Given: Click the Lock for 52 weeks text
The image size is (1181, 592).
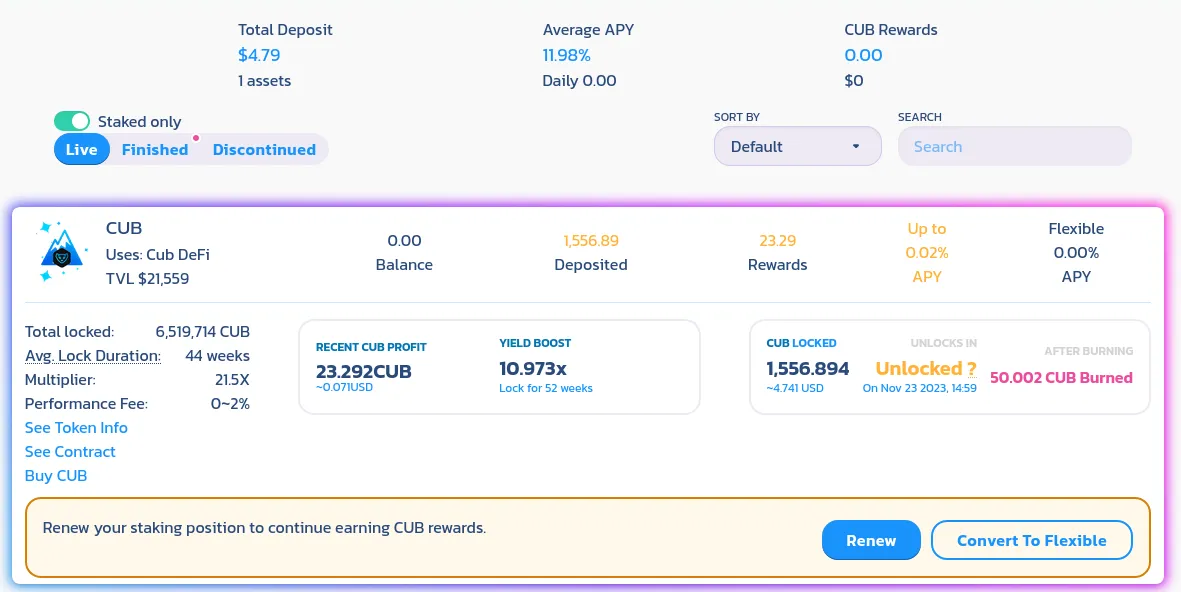Looking at the screenshot, I should pos(545,389).
